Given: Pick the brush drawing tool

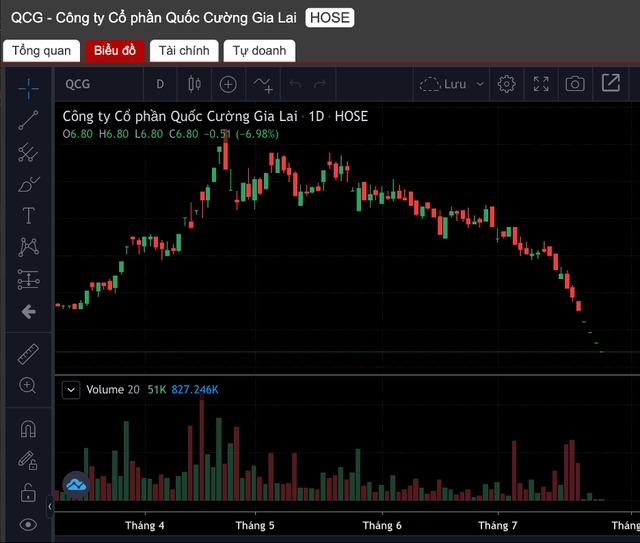Looking at the screenshot, I should 28,184.
